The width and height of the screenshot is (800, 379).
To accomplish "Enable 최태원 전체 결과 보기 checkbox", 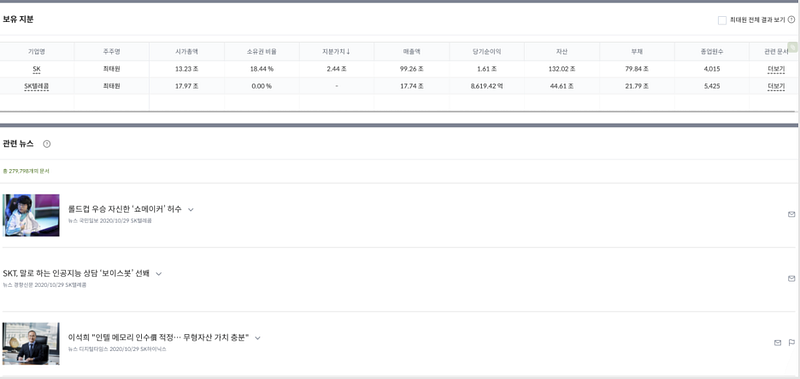I will point(722,20).
